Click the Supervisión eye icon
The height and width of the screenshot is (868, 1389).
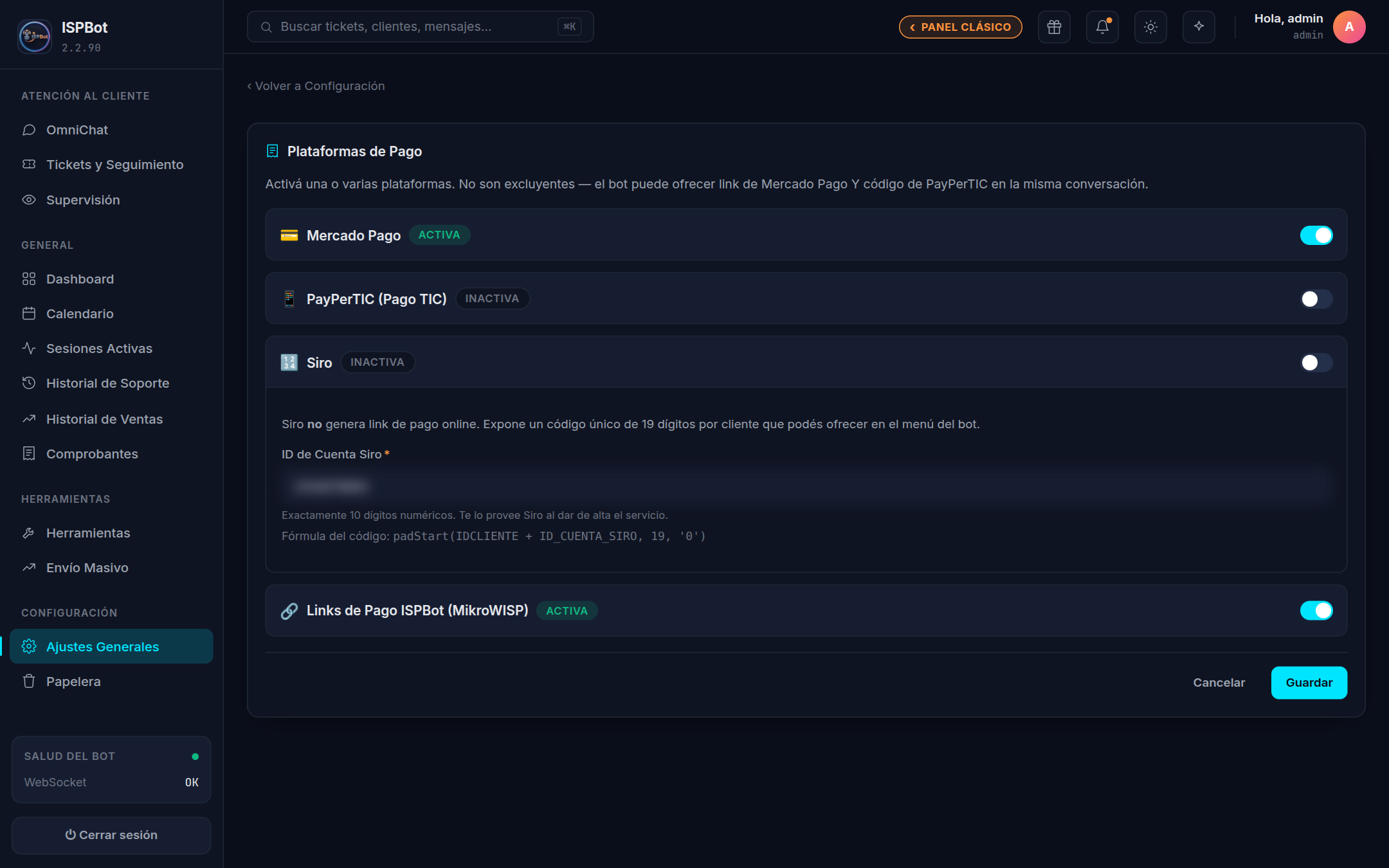click(29, 200)
